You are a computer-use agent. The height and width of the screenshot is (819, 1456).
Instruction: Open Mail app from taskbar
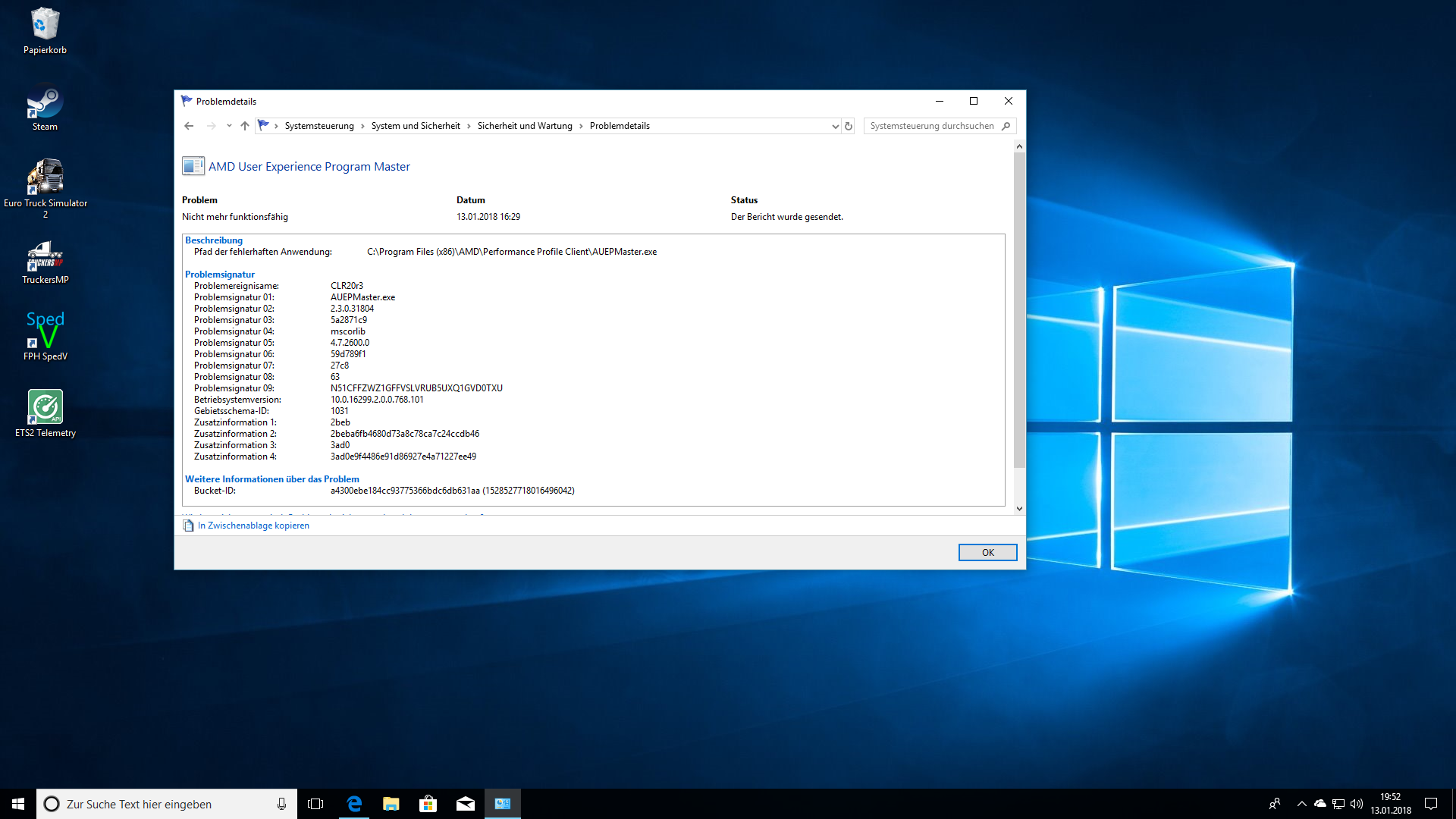465,804
